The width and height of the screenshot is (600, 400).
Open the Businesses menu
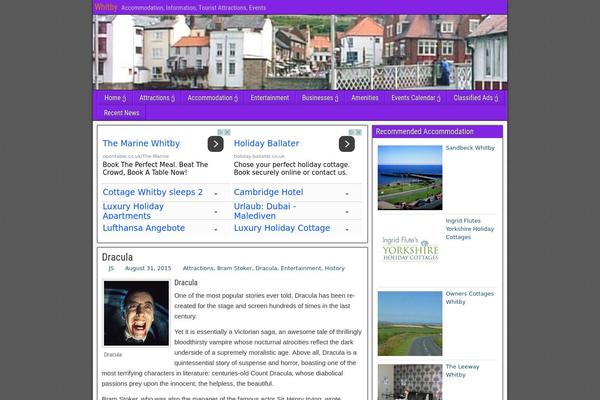tap(320, 98)
